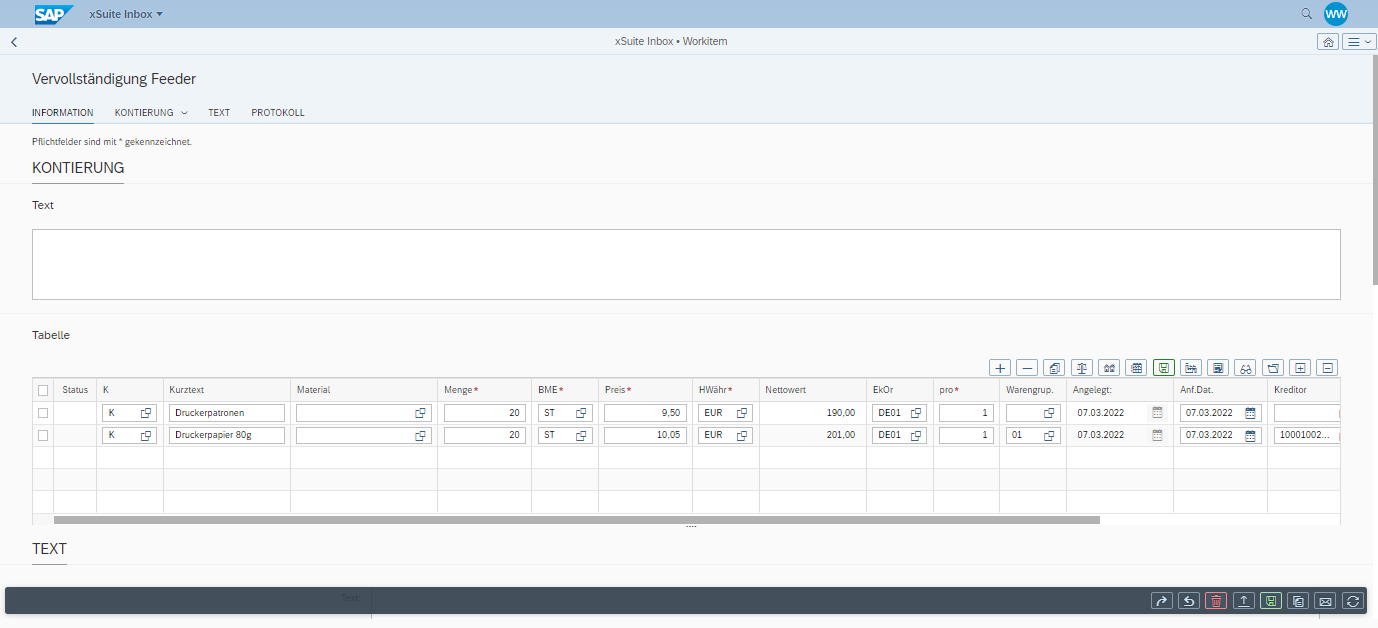The image size is (1378, 628).
Task: Send via the envelope icon
Action: coord(1325,600)
